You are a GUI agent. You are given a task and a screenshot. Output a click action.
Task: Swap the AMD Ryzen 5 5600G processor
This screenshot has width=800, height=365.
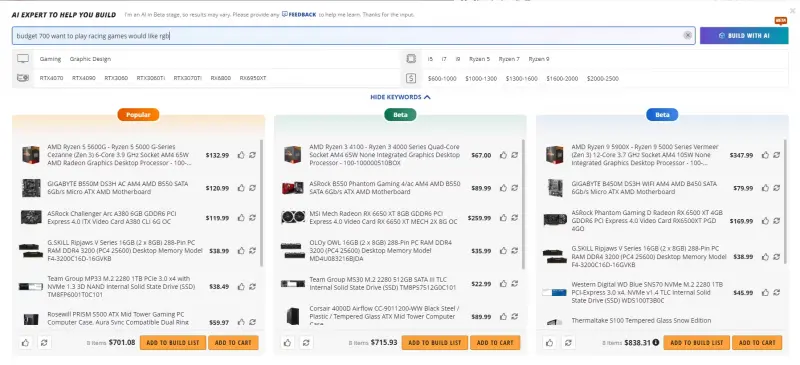pyautogui.click(x=253, y=155)
